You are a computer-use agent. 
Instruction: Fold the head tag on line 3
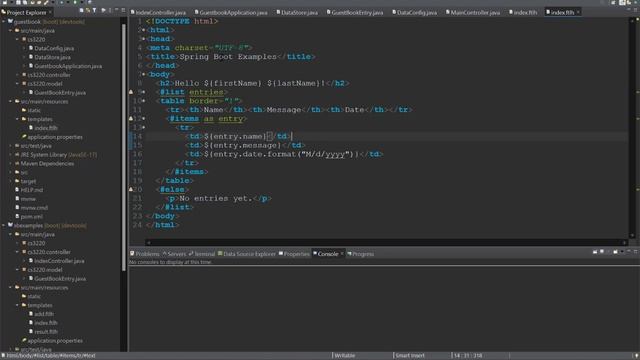tap(144, 39)
